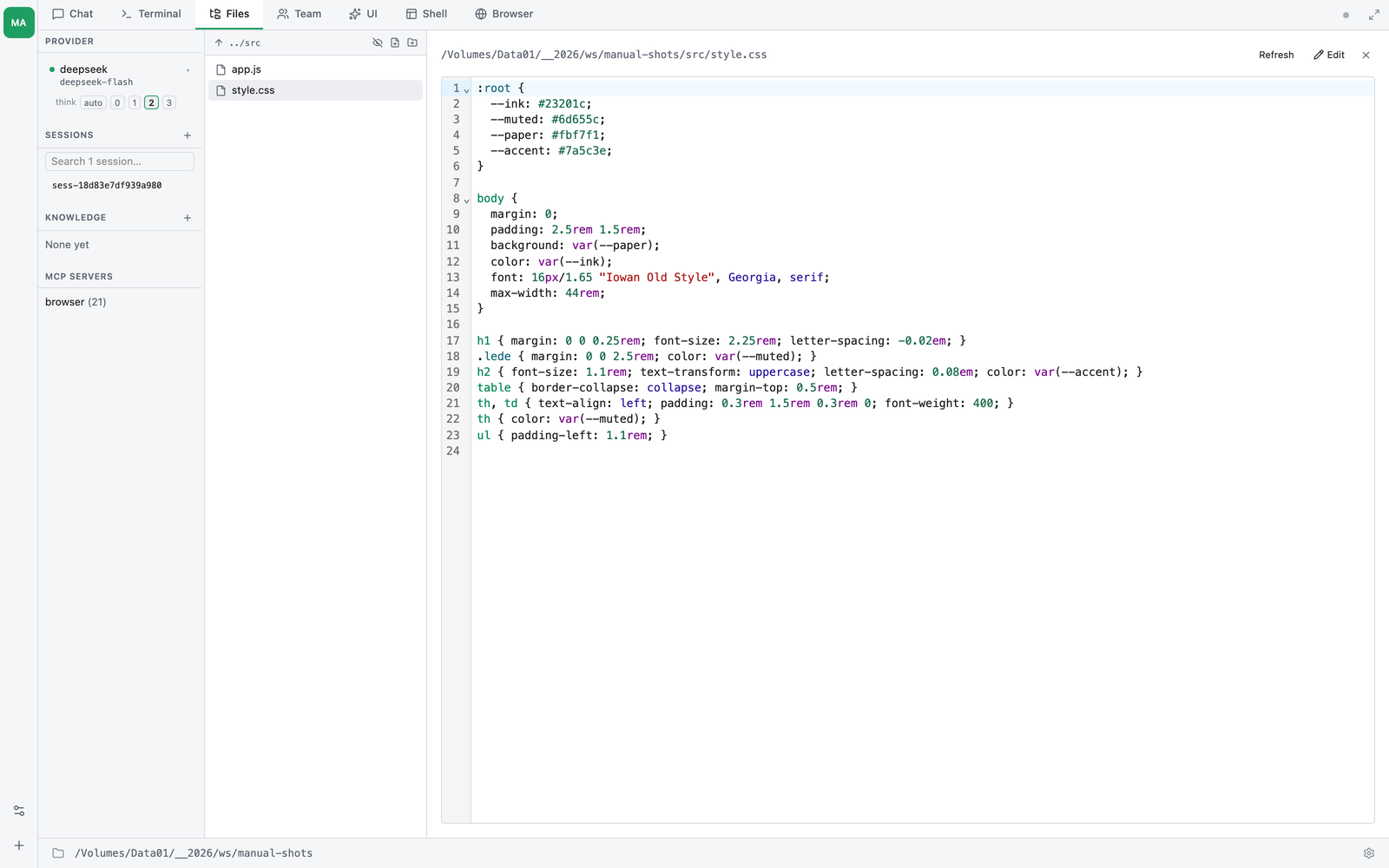
Task: Open the browser (21) MCP server
Action: (76, 302)
